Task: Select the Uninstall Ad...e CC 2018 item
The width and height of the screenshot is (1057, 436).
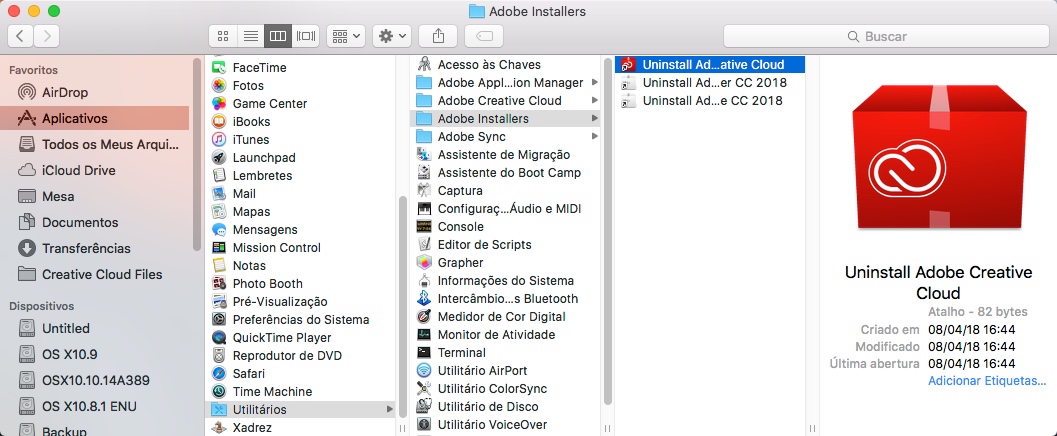Action: click(x=711, y=100)
